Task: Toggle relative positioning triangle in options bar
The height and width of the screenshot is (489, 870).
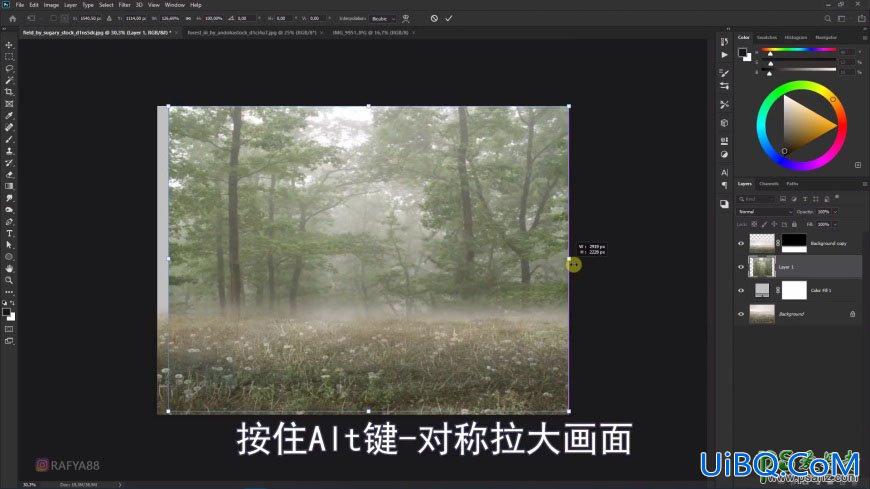Action: coord(109,18)
